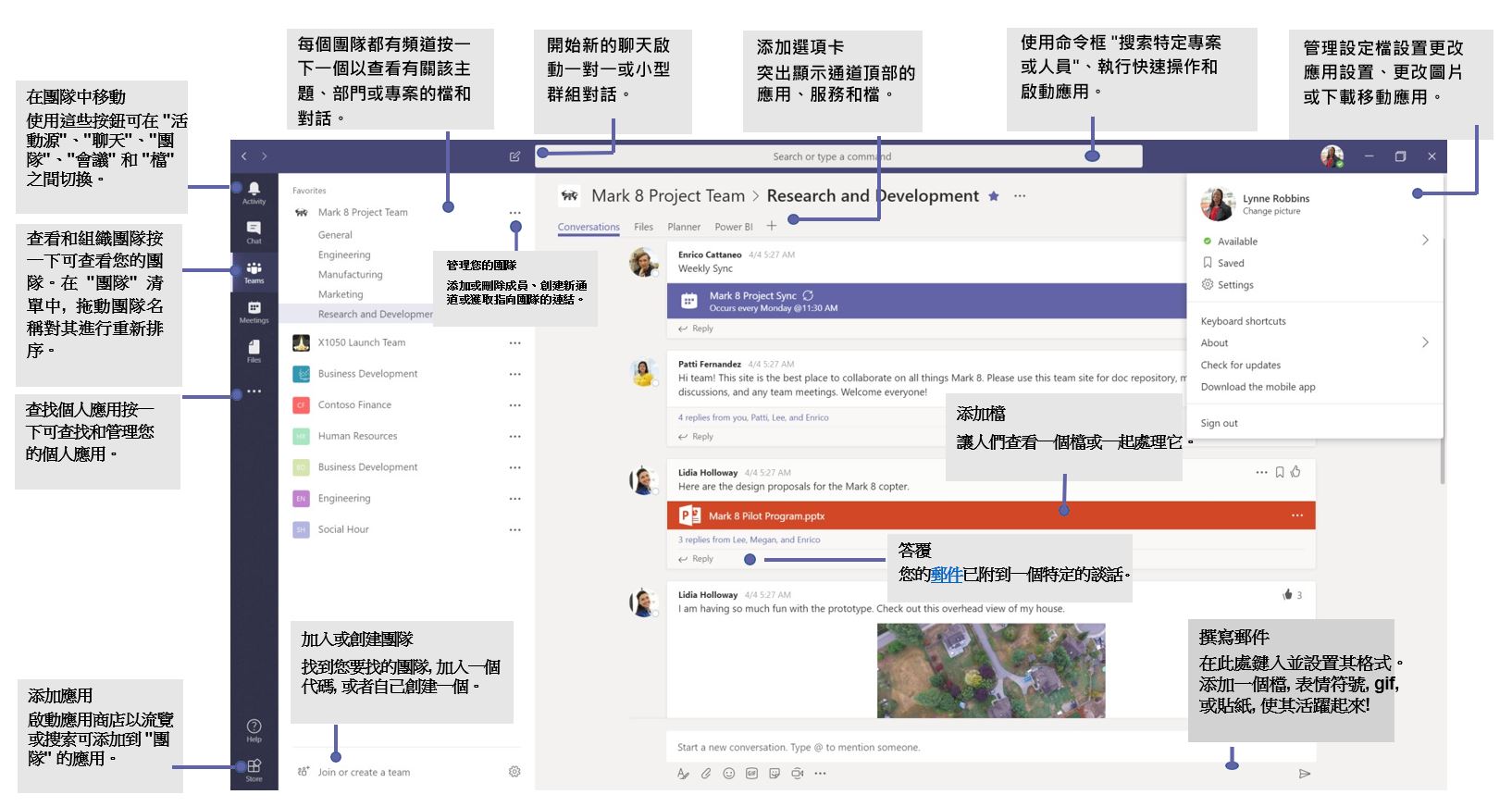
Task: Open more options for Mark 8 Project Team
Action: coord(514,213)
